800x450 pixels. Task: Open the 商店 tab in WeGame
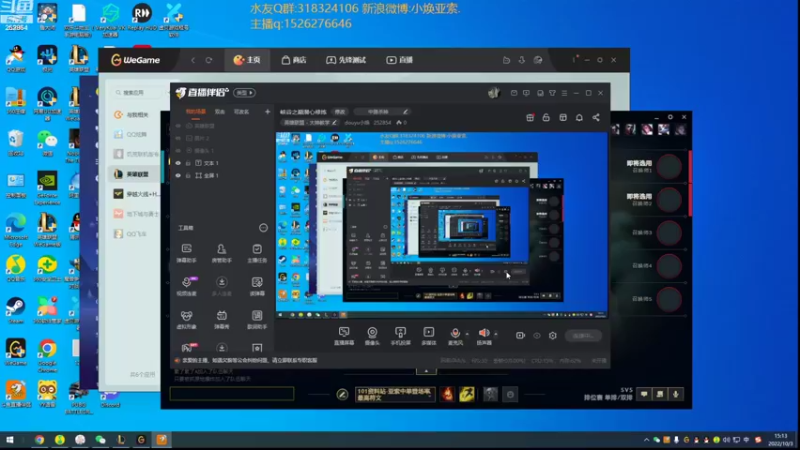click(294, 60)
